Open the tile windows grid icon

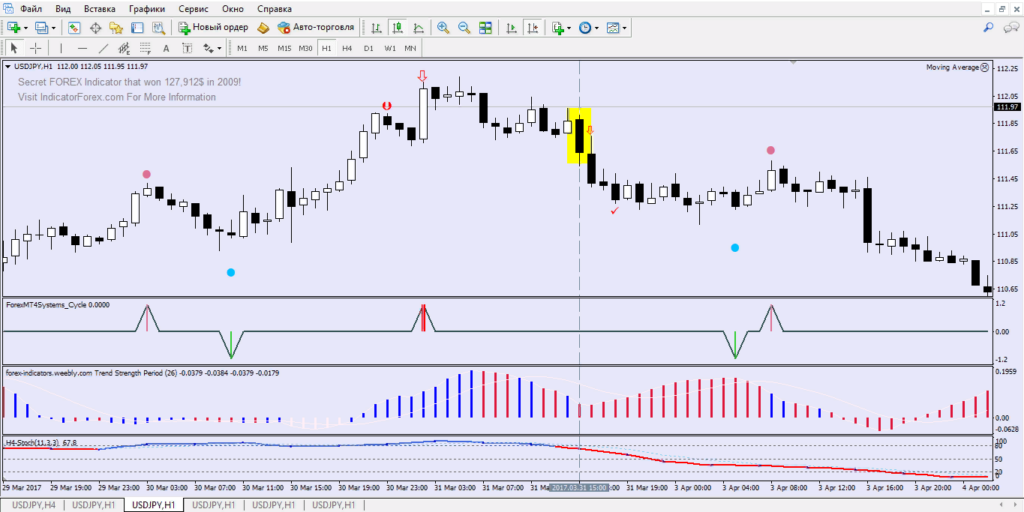[487, 28]
